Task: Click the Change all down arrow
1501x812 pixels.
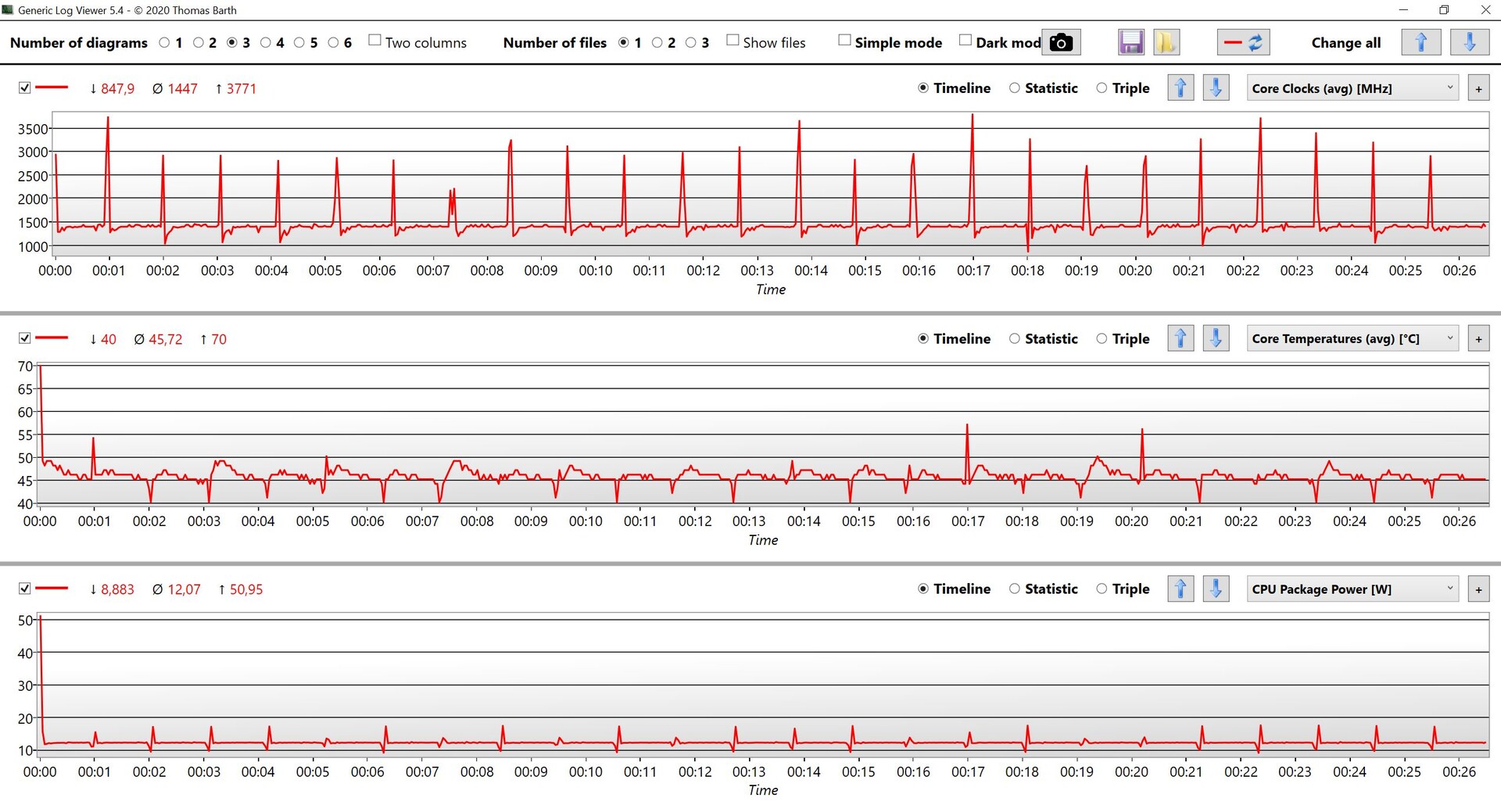Action: click(1469, 42)
